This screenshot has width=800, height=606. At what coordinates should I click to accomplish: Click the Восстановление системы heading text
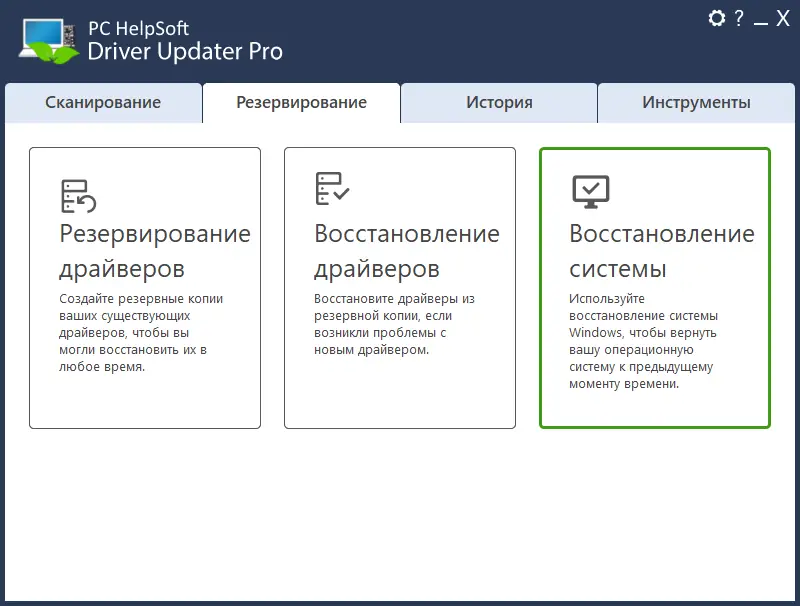tap(661, 251)
